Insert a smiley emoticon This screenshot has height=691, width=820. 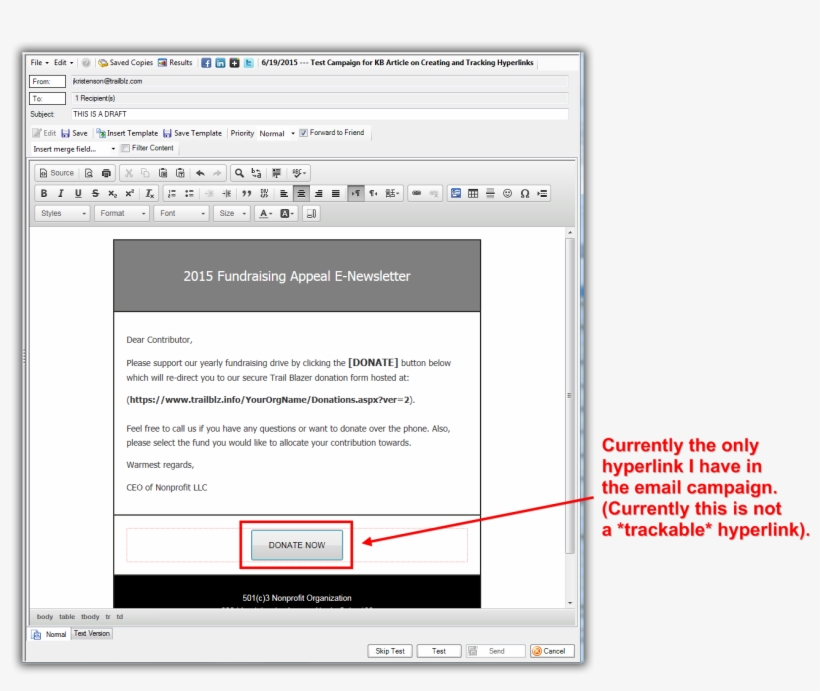tap(508, 192)
